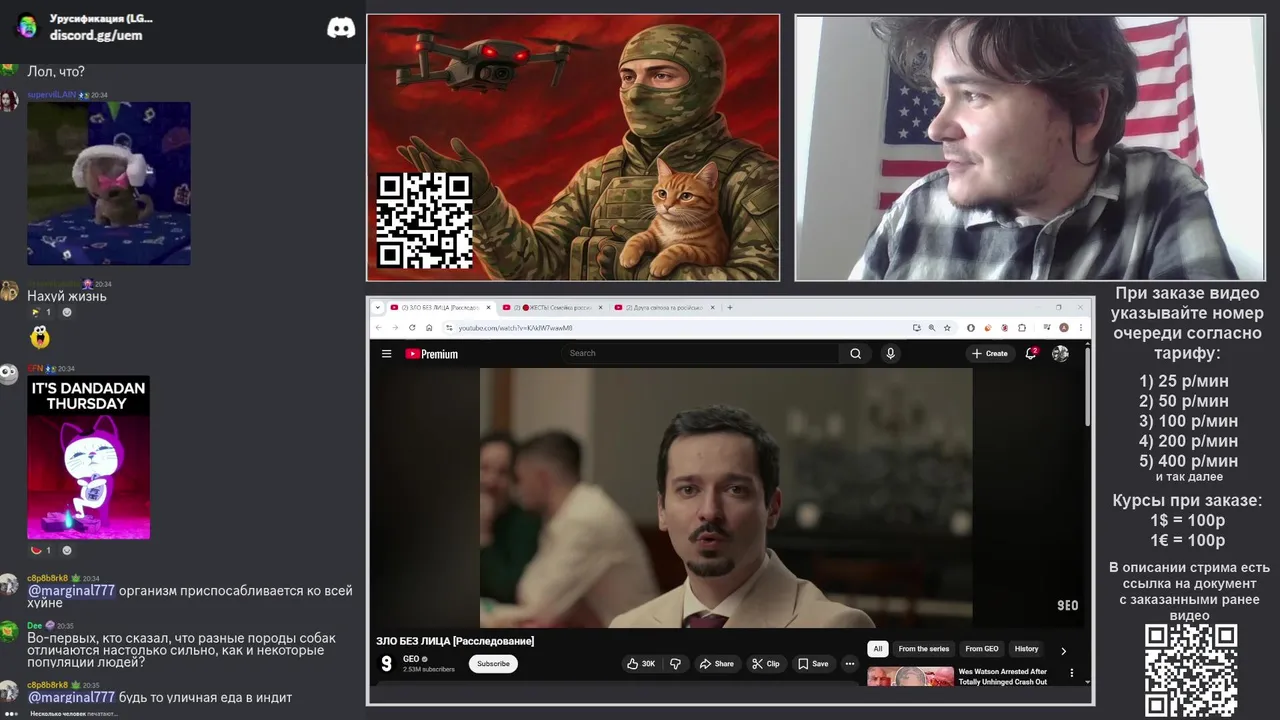Click the Discord logo in the overlay
The width and height of the screenshot is (1280, 720).
tap(341, 28)
